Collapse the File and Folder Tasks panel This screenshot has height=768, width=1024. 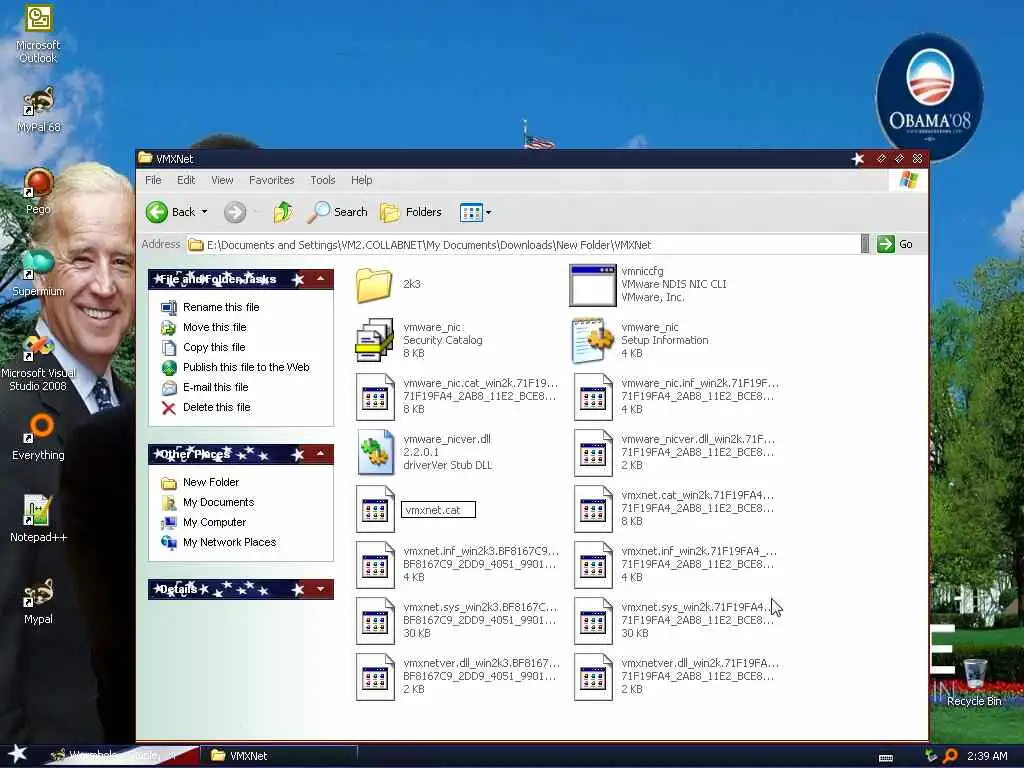pyautogui.click(x=321, y=279)
